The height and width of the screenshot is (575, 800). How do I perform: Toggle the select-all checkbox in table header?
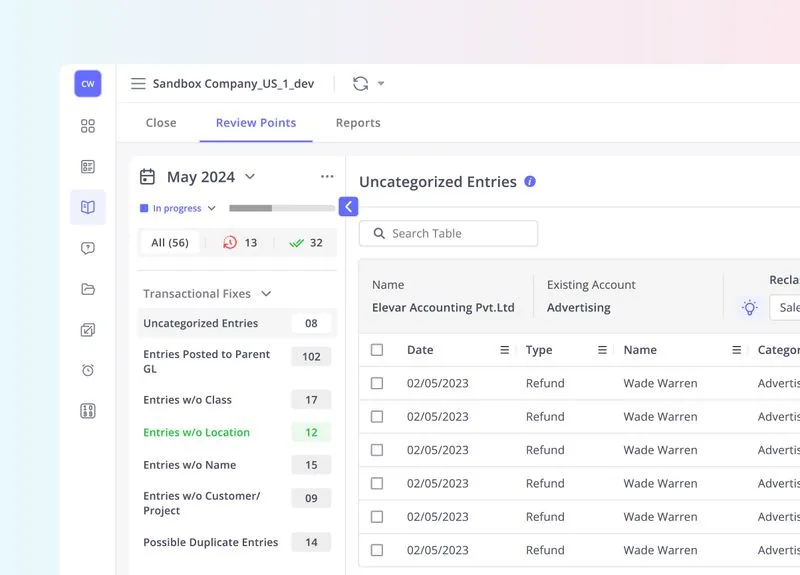pos(377,350)
